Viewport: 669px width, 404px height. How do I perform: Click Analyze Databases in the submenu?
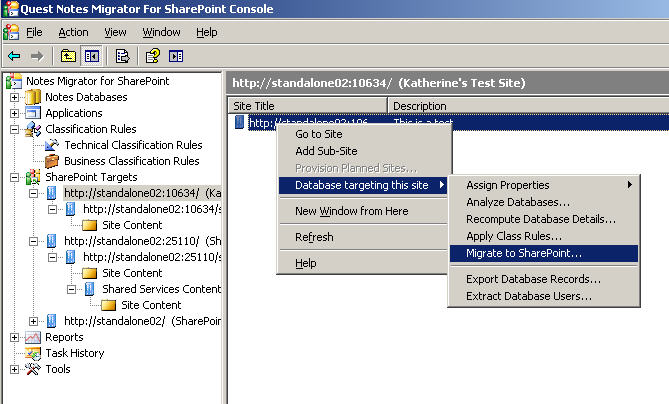tap(517, 202)
